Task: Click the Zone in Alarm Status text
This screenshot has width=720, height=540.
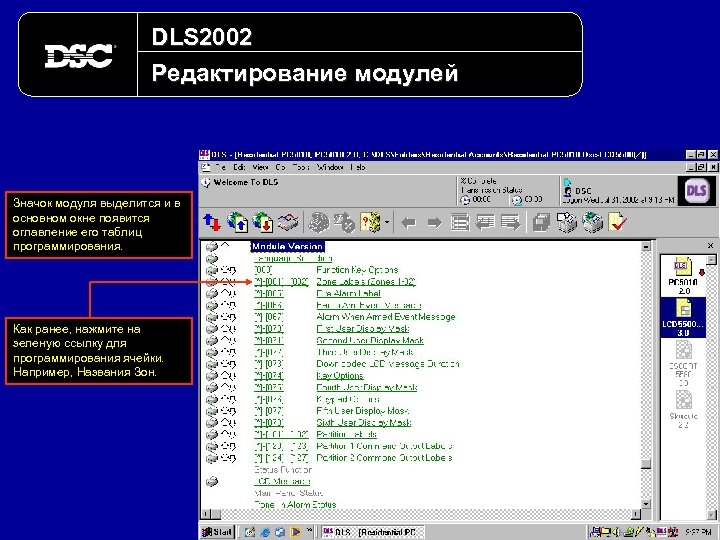Action: click(295, 505)
